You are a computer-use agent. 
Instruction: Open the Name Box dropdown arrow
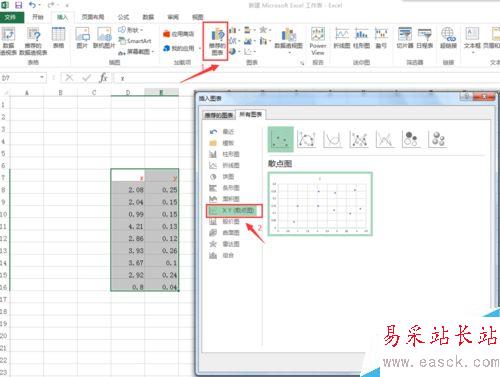[x=42, y=78]
